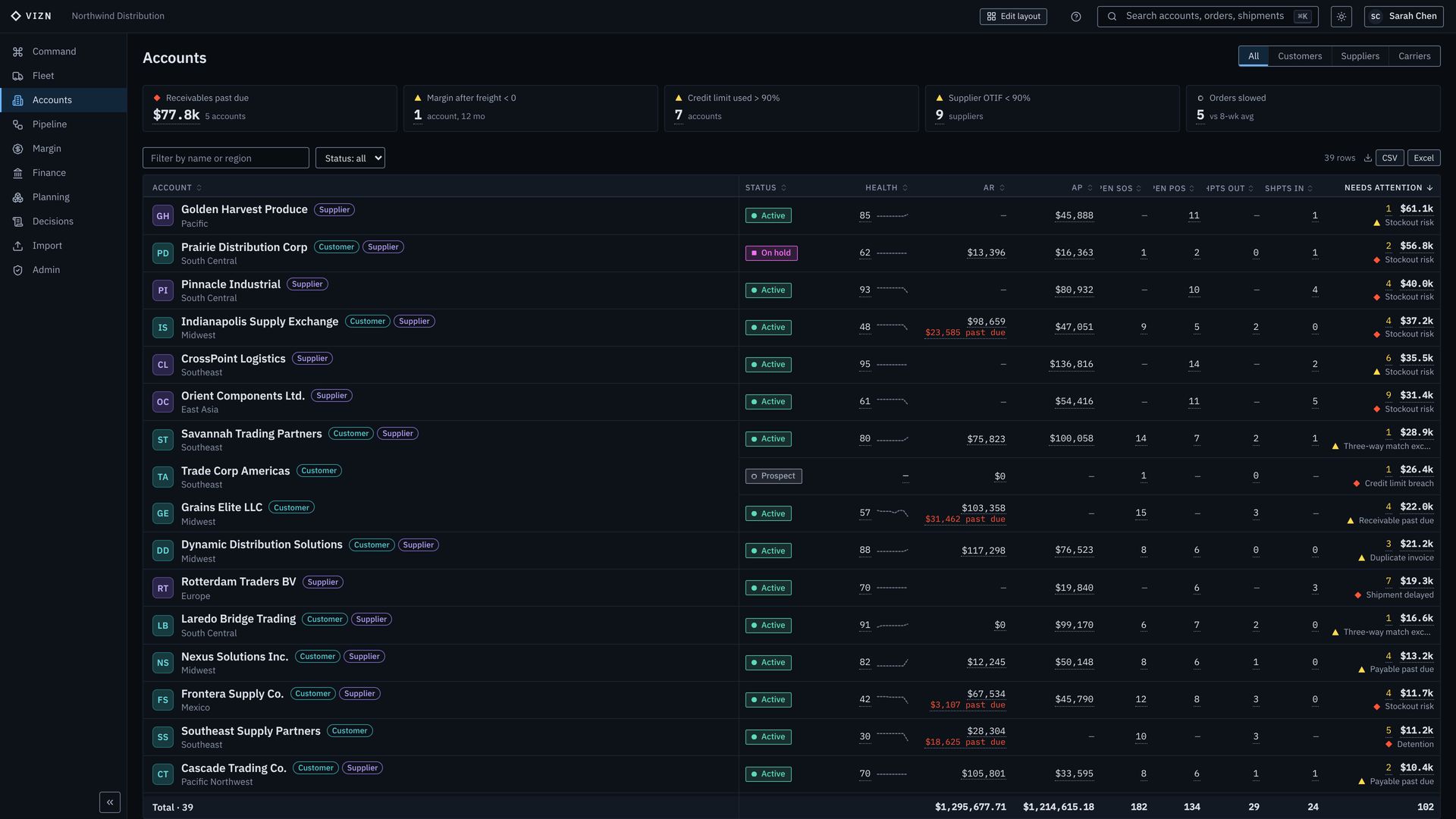Export table with Excel button
The image size is (1456, 819).
[1423, 158]
